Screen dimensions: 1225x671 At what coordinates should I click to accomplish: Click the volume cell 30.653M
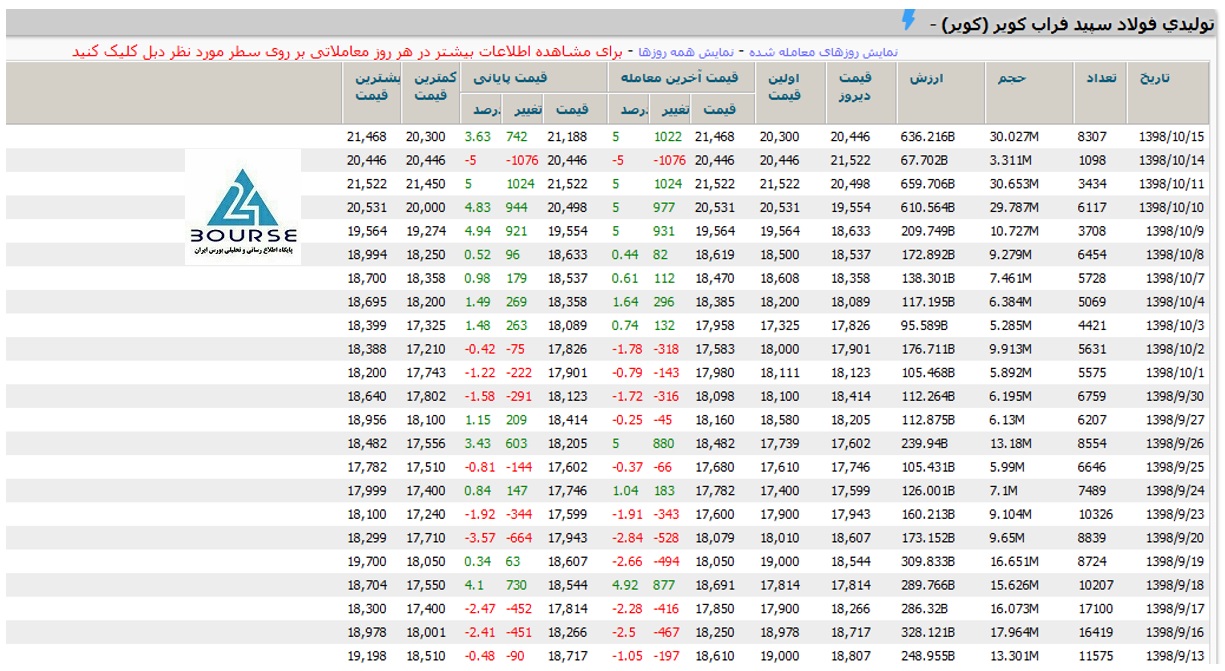click(x=1013, y=184)
